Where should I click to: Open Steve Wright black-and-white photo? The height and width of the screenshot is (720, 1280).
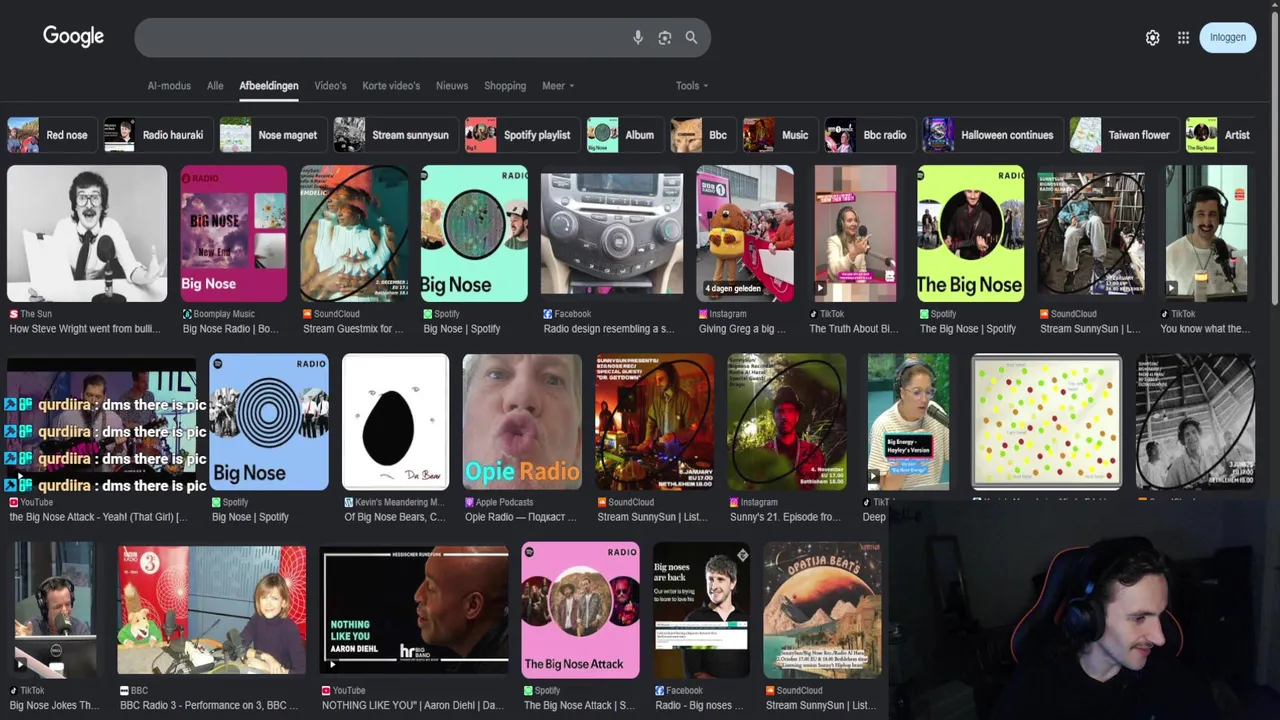click(x=87, y=233)
